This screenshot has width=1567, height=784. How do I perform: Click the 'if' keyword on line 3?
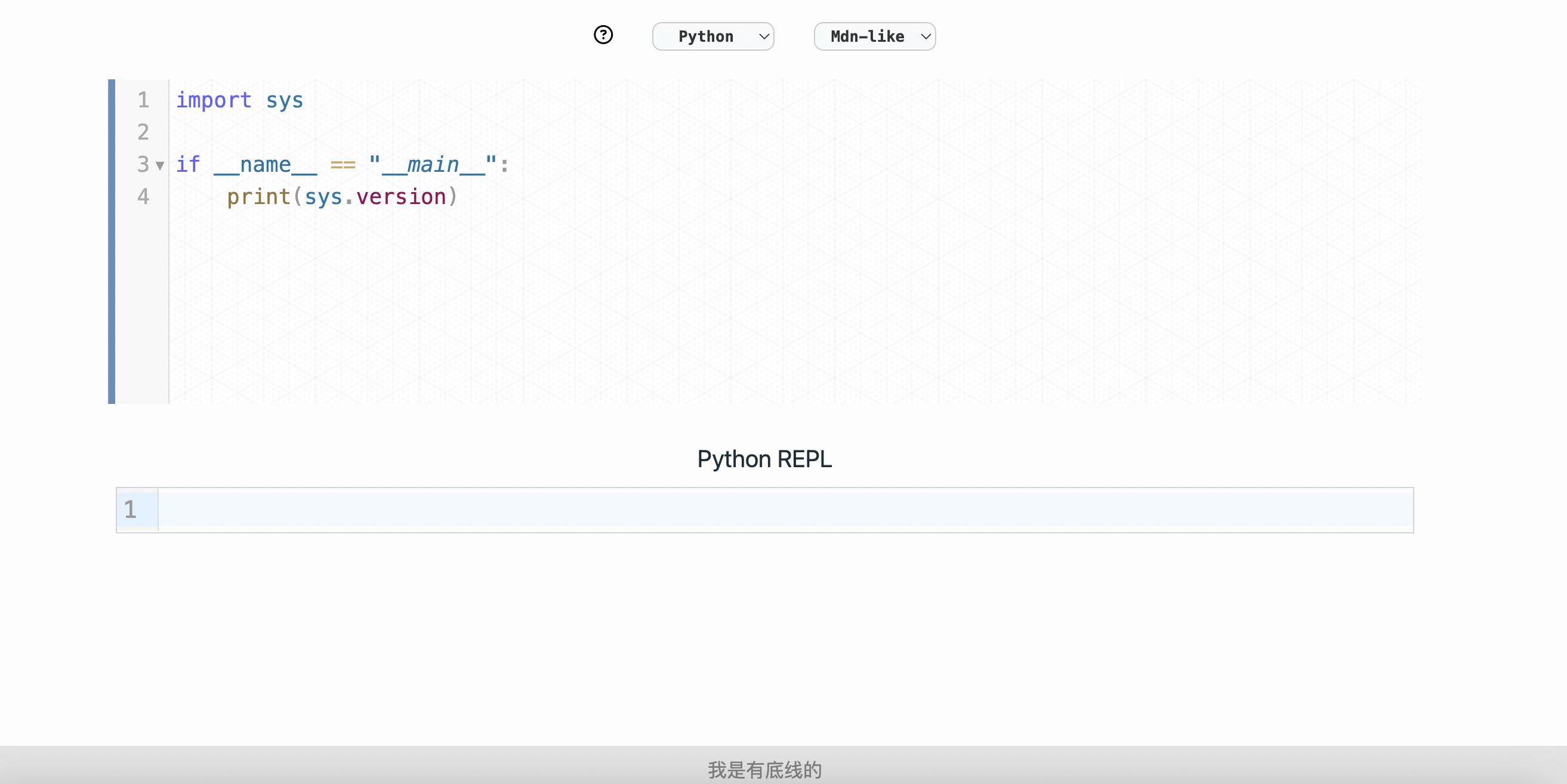pos(188,165)
